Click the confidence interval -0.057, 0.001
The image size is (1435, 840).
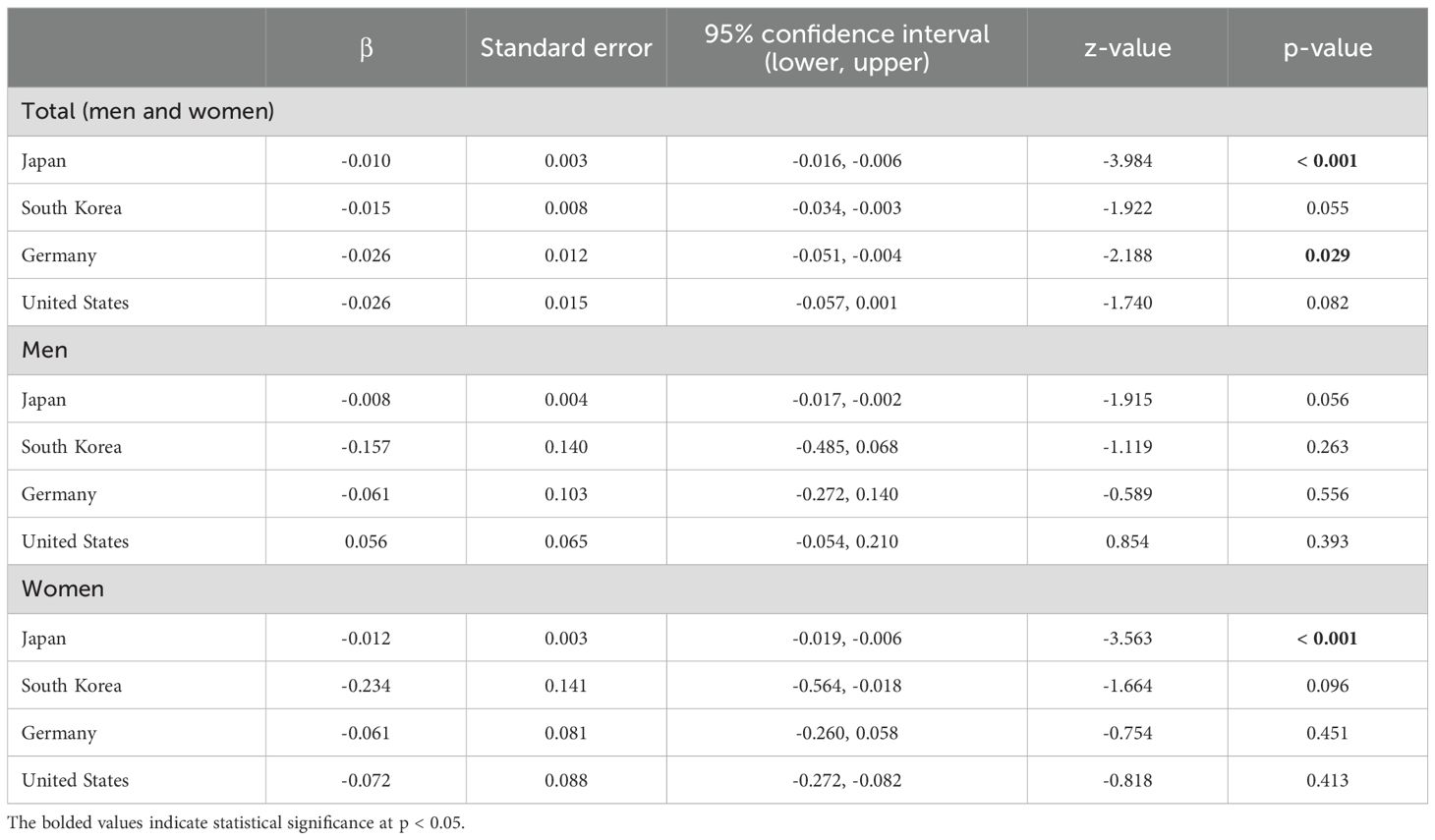pos(846,303)
